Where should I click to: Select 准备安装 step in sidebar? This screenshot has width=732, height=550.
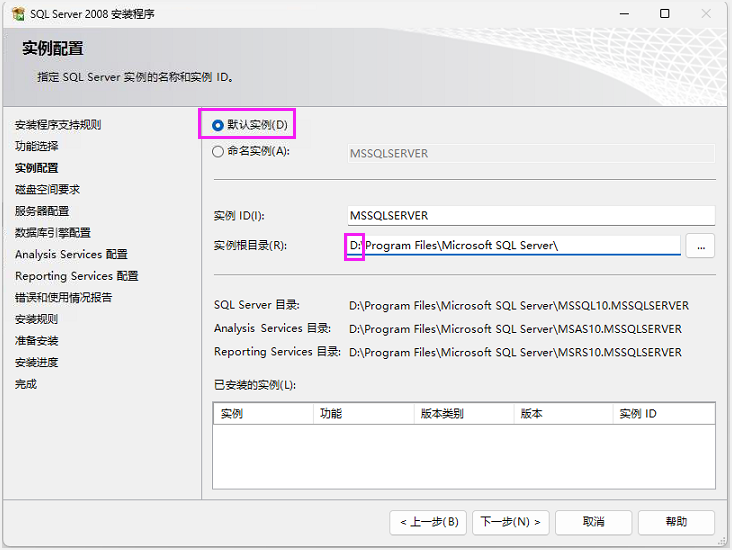click(36, 341)
